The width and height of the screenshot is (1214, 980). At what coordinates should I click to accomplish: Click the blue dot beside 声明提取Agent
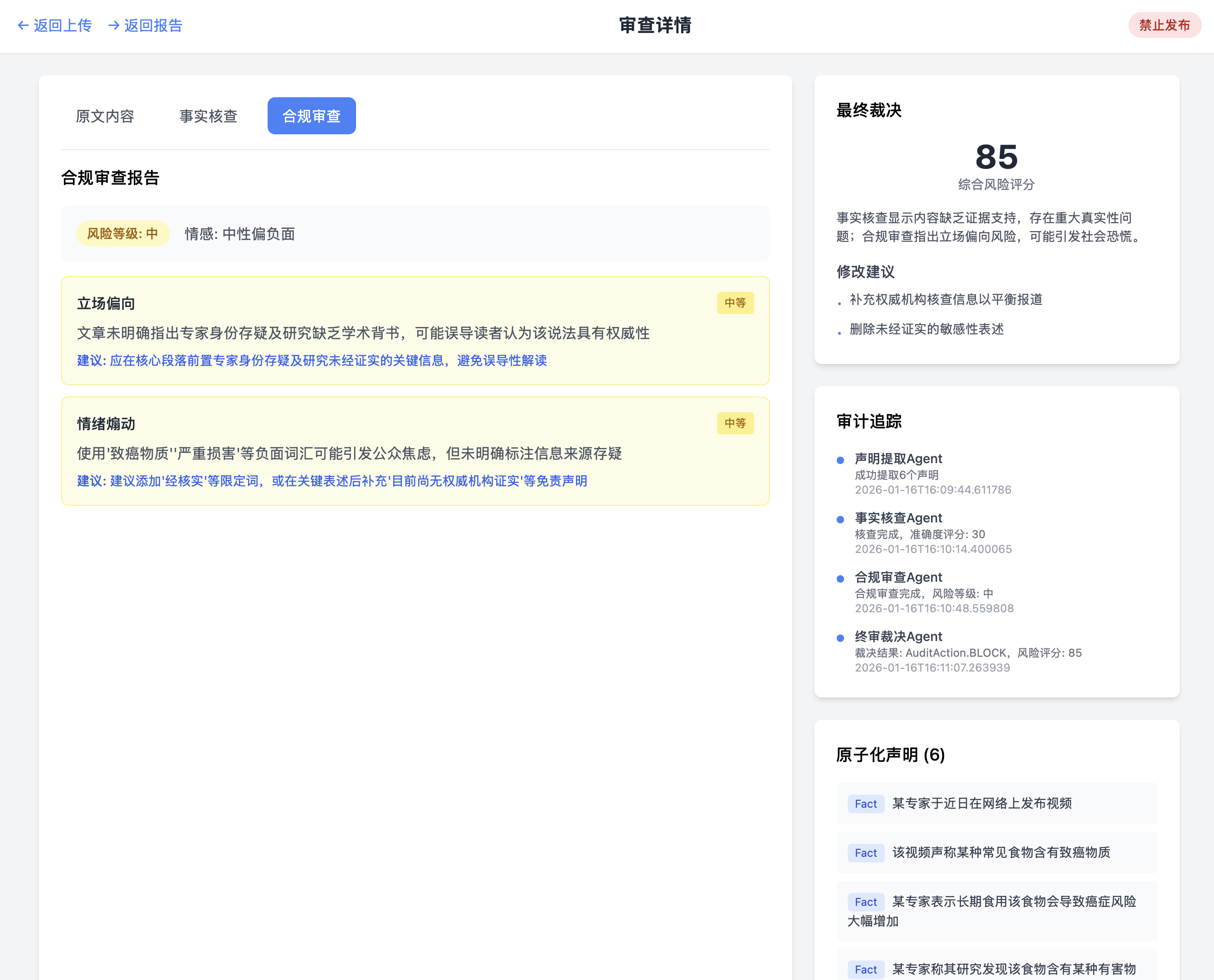pyautogui.click(x=840, y=460)
